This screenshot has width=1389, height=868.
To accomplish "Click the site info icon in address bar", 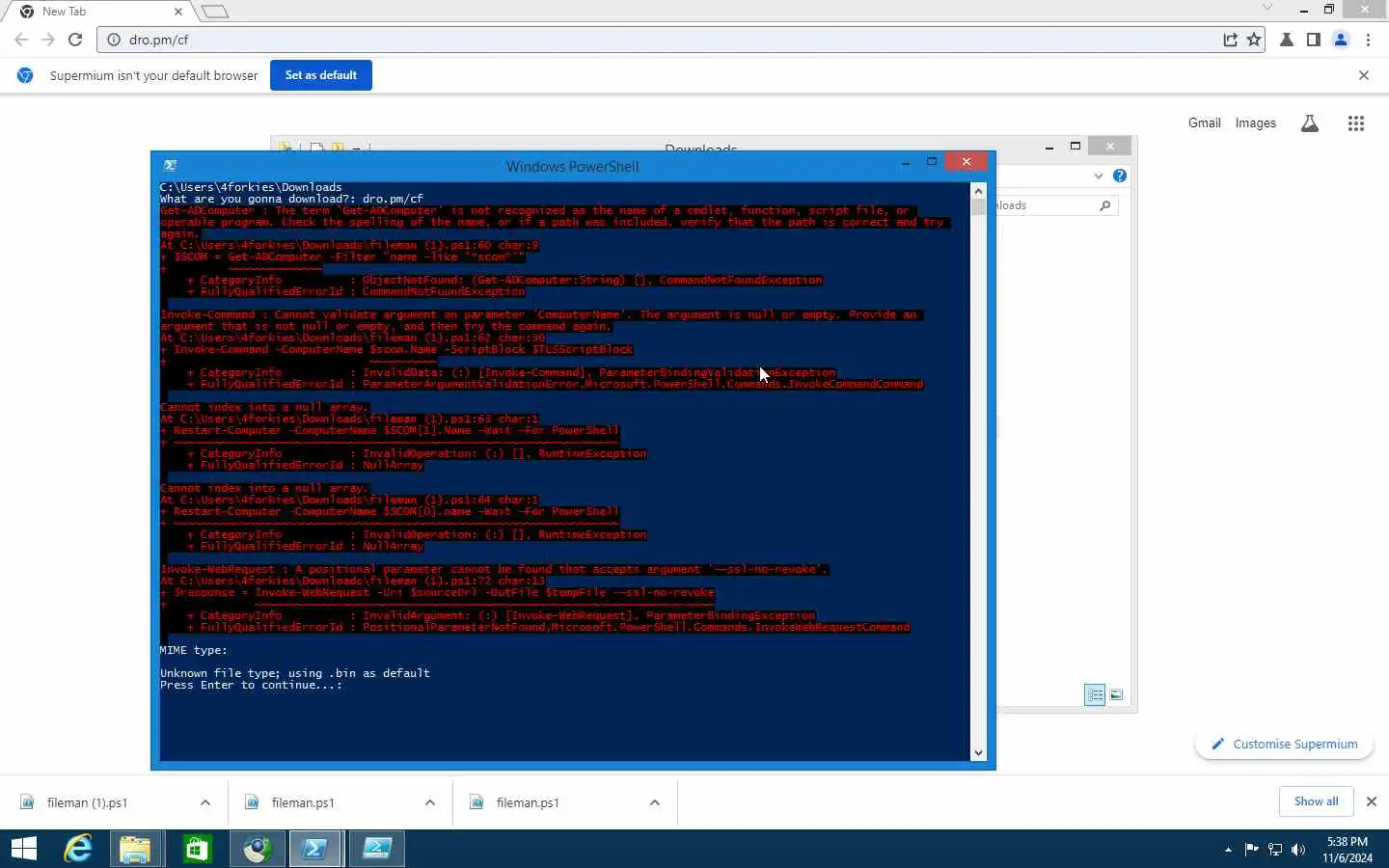I will (113, 40).
